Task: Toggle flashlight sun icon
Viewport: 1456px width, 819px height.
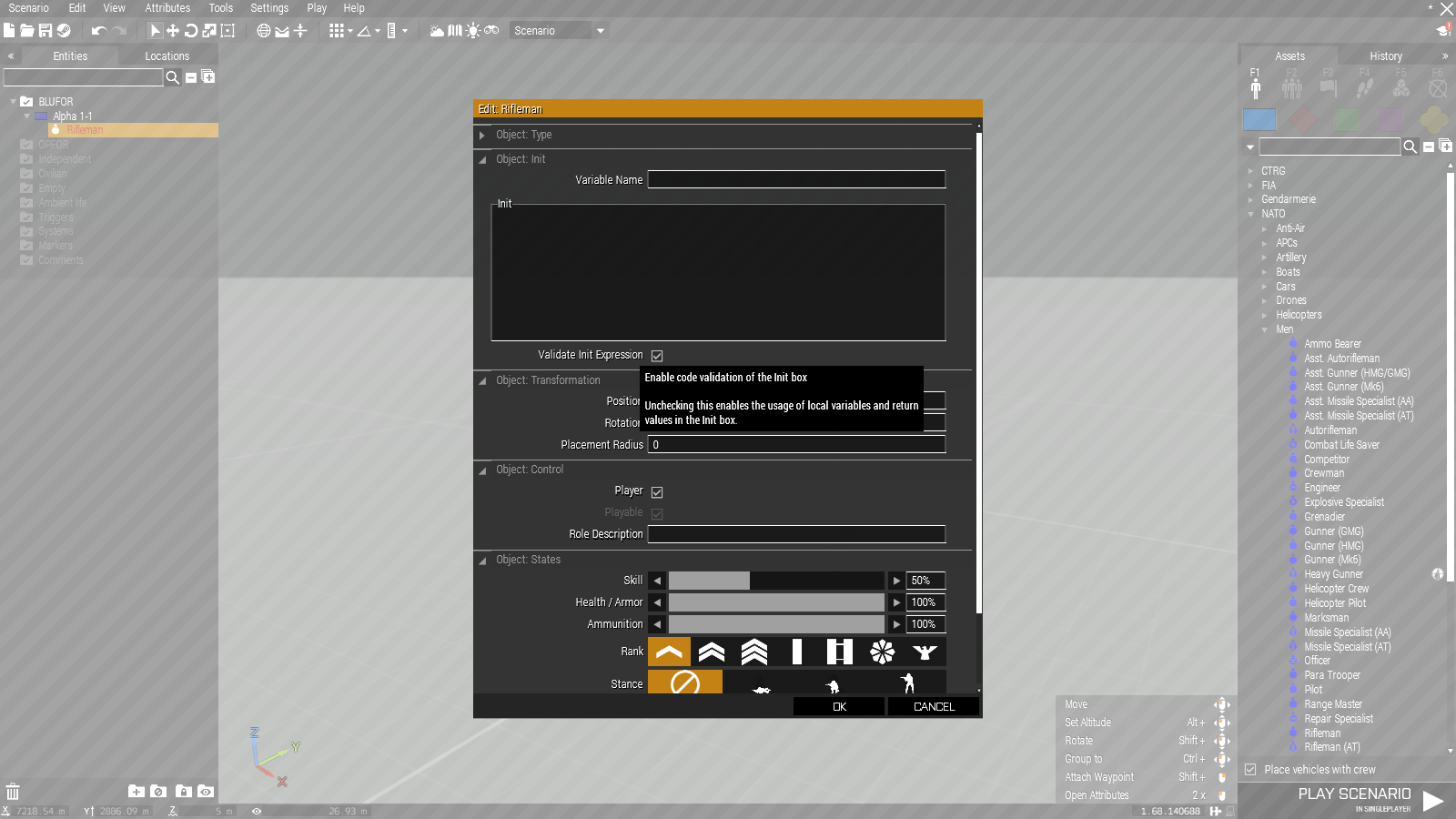Action: pyautogui.click(x=473, y=31)
